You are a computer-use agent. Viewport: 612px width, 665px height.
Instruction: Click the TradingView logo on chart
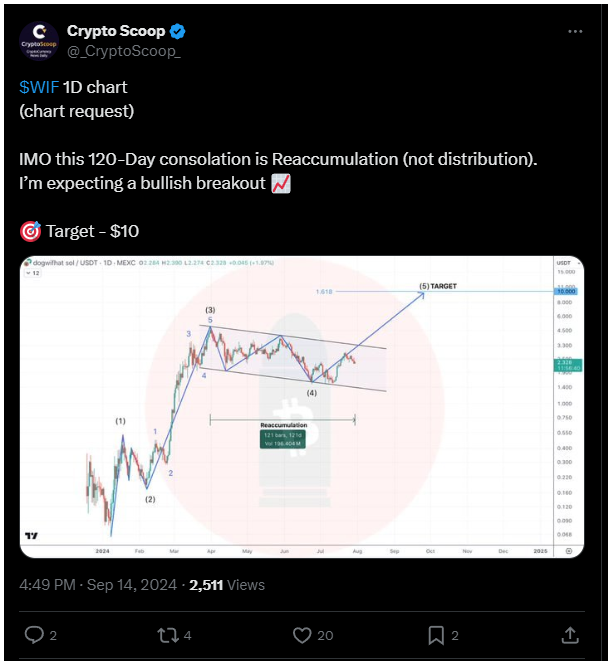(31, 536)
